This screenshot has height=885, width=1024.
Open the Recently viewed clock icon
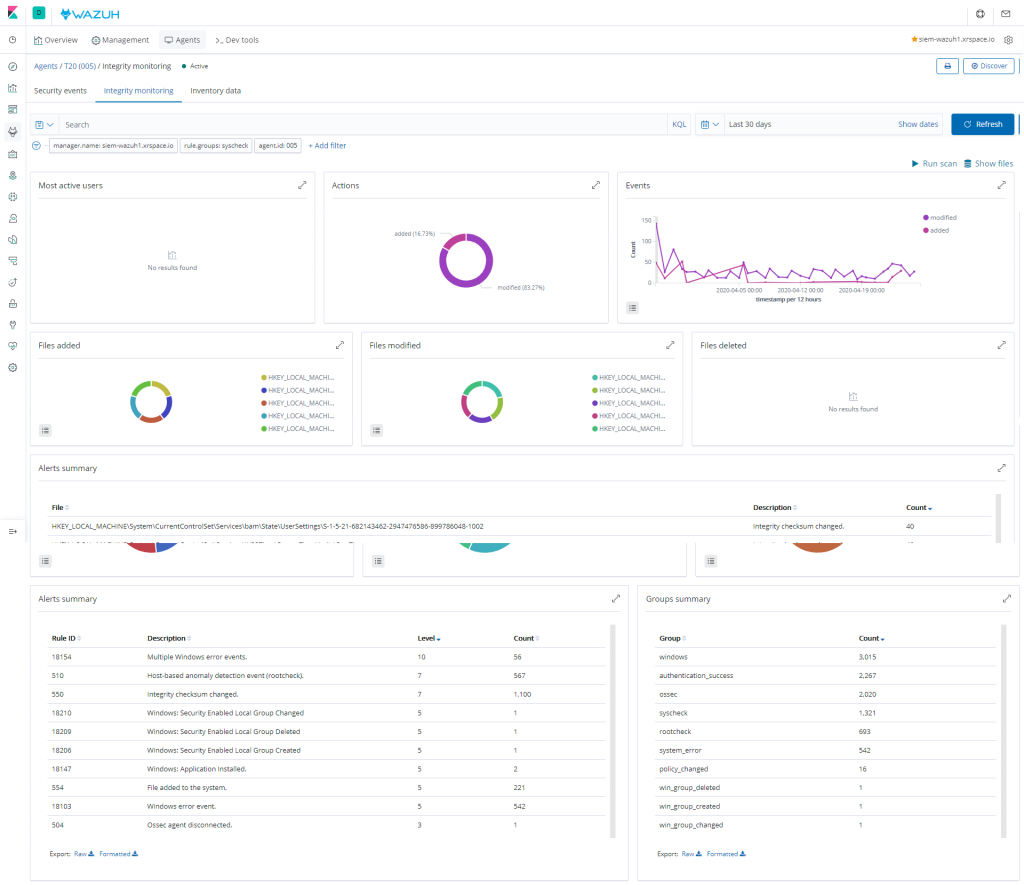point(12,40)
